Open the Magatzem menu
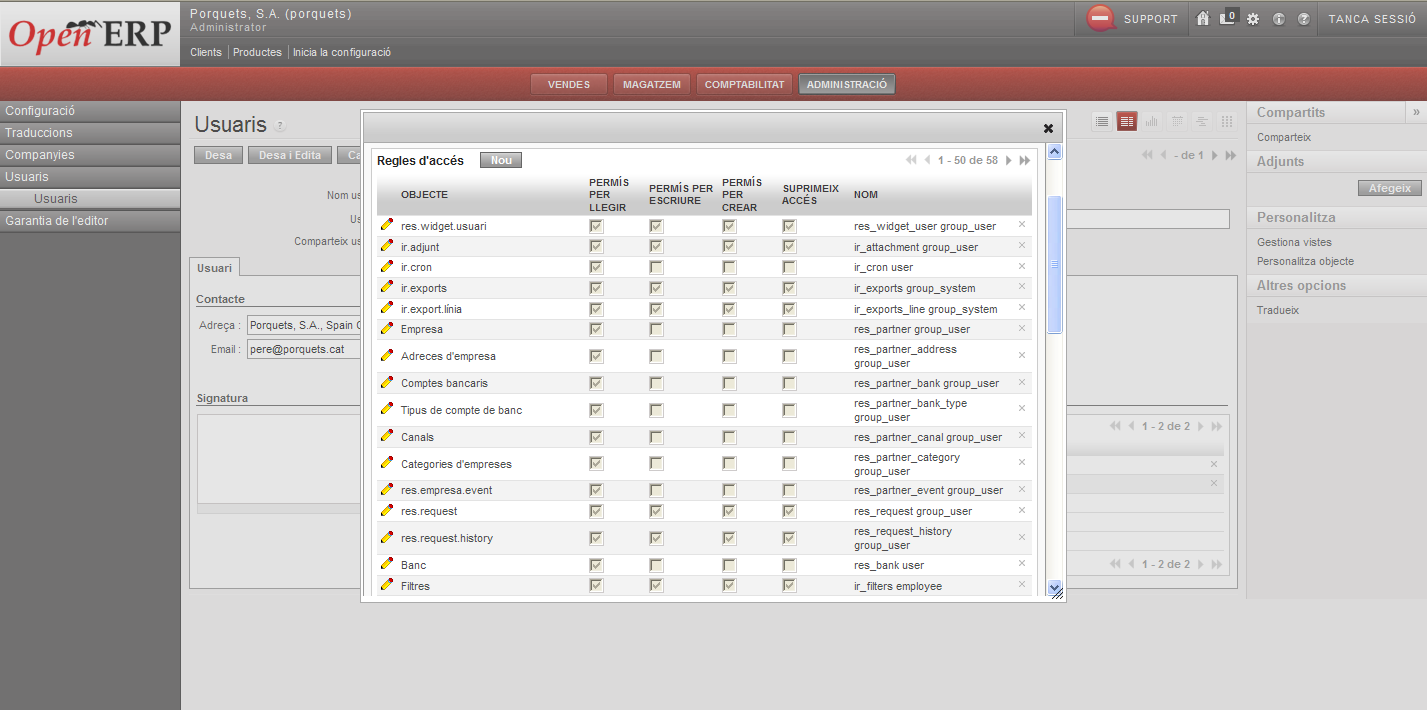The image size is (1427, 710). tap(651, 85)
